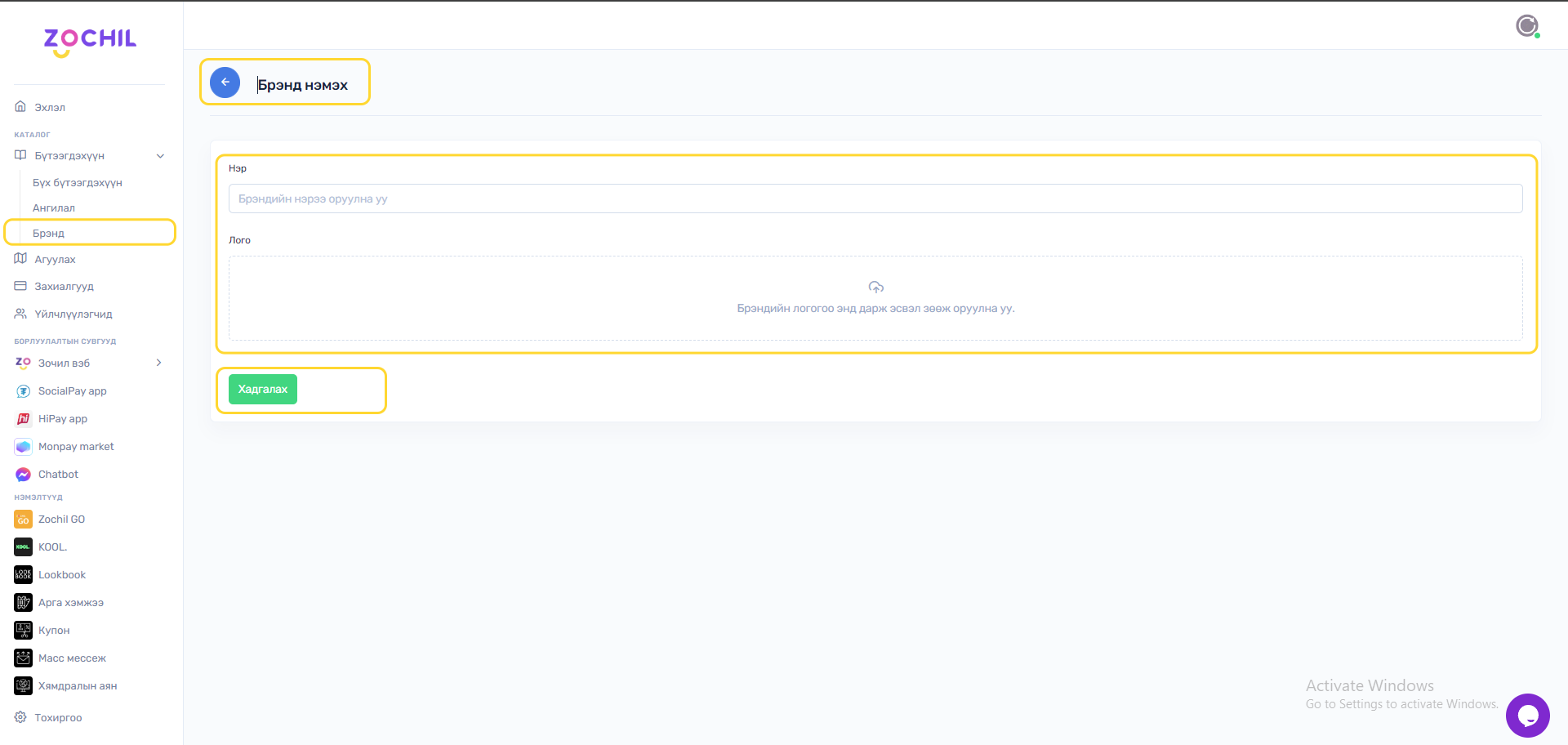
Task: Click the logo upload cloud icon
Action: coord(875,287)
